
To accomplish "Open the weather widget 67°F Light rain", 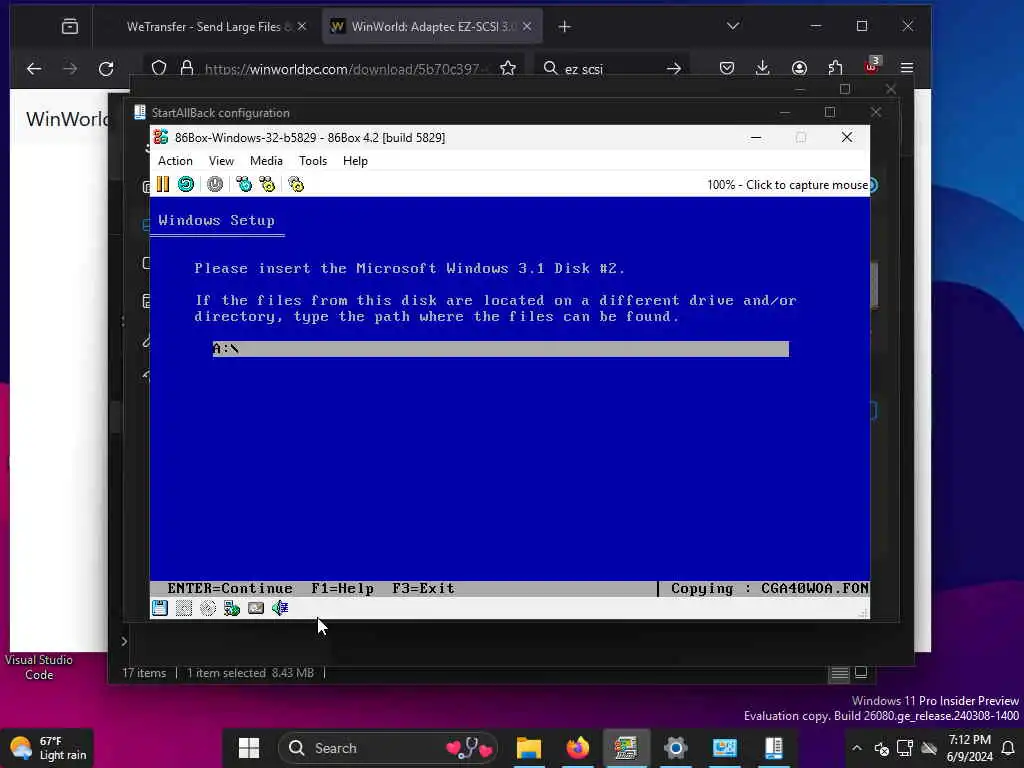I will tap(47, 748).
